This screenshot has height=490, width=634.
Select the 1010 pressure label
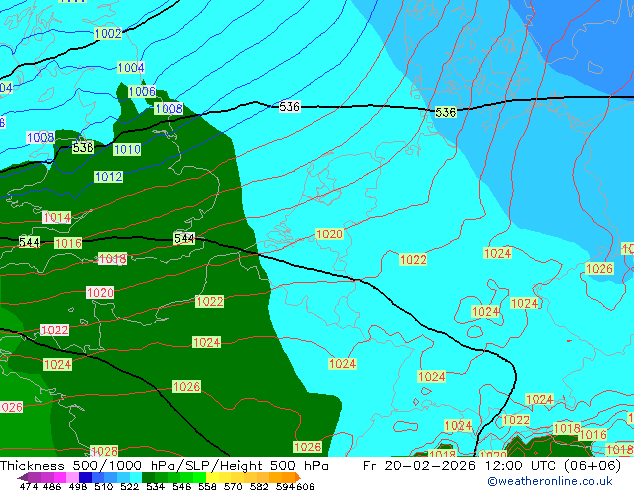tap(127, 150)
